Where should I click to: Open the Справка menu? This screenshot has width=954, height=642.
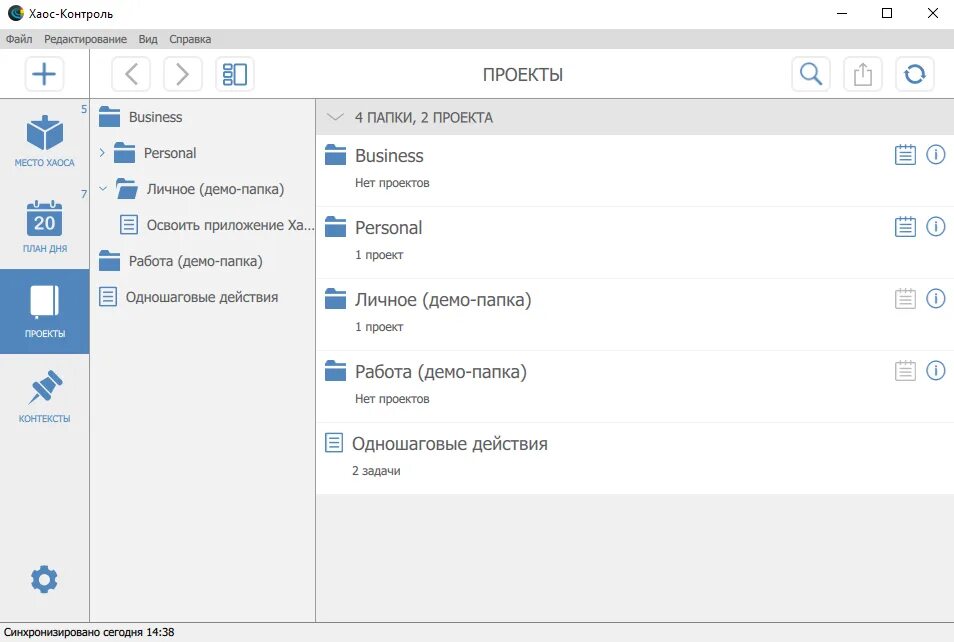(x=190, y=39)
